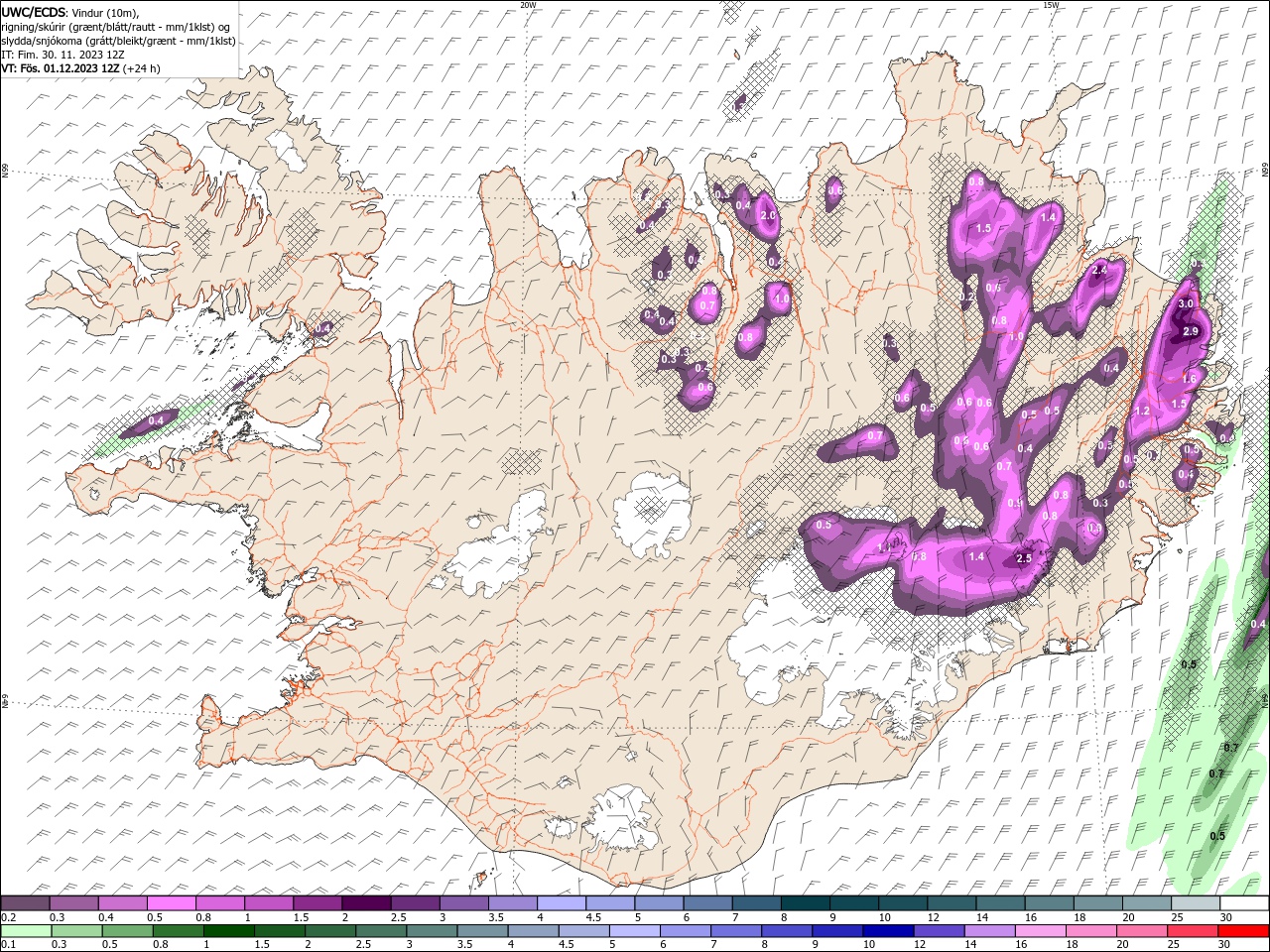Click the '20W' longitude label
The height and width of the screenshot is (952, 1270).
coord(528,5)
